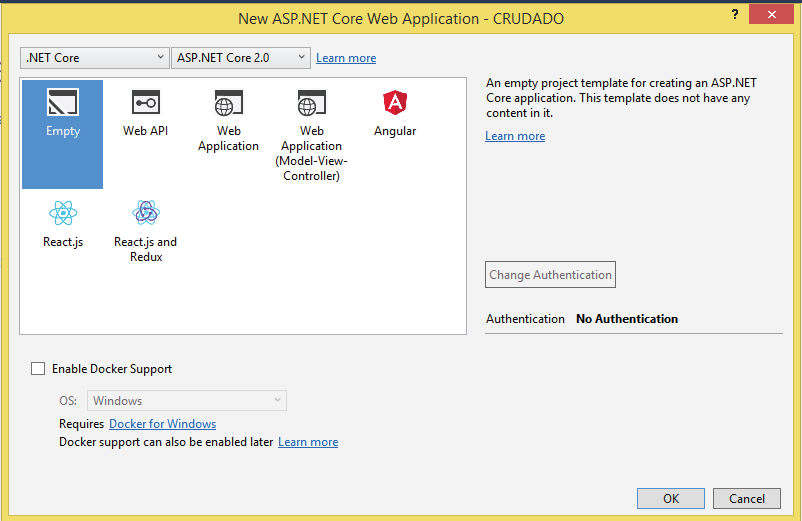Viewport: 802px width, 521px height.
Task: Follow Learn more link under template description
Action: (515, 136)
